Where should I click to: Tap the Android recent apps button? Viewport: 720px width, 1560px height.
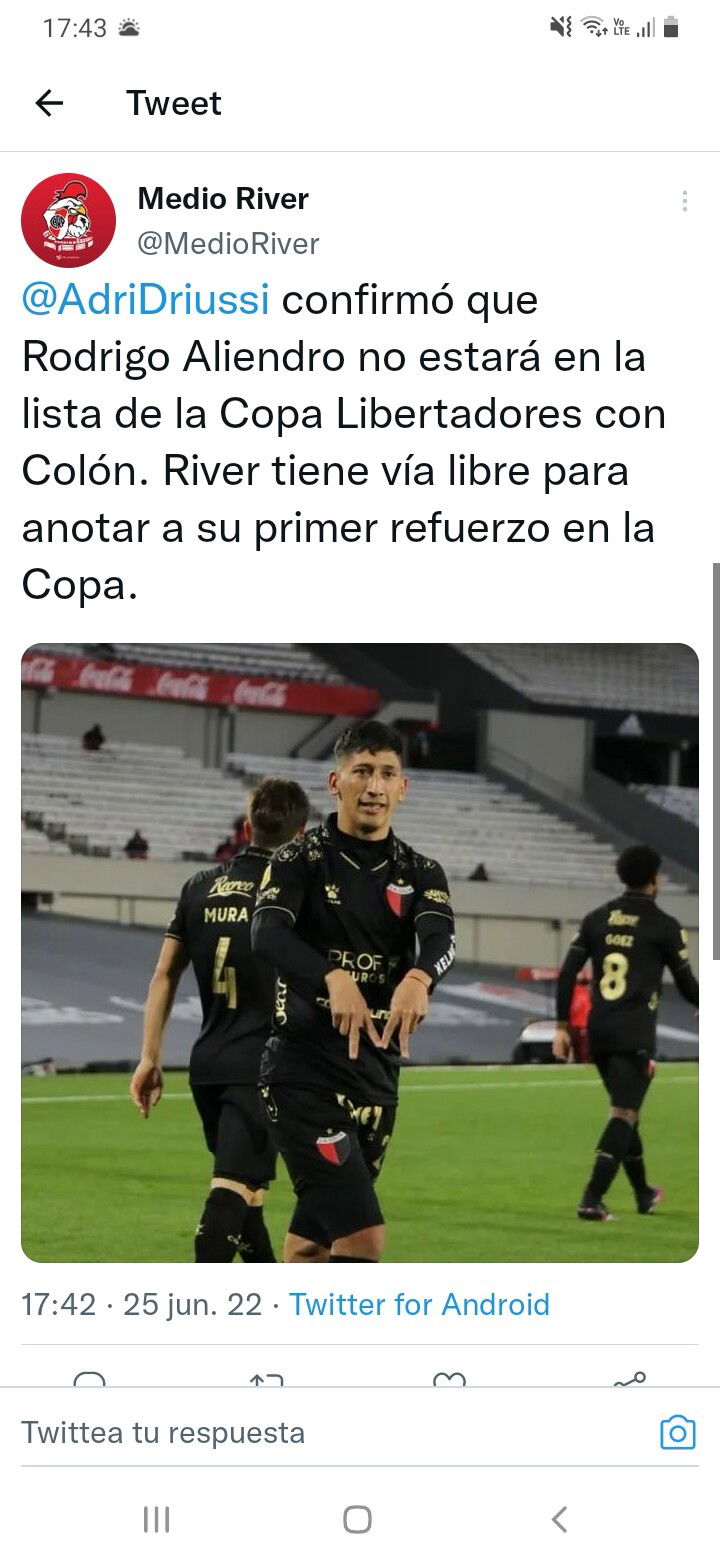click(x=157, y=1519)
